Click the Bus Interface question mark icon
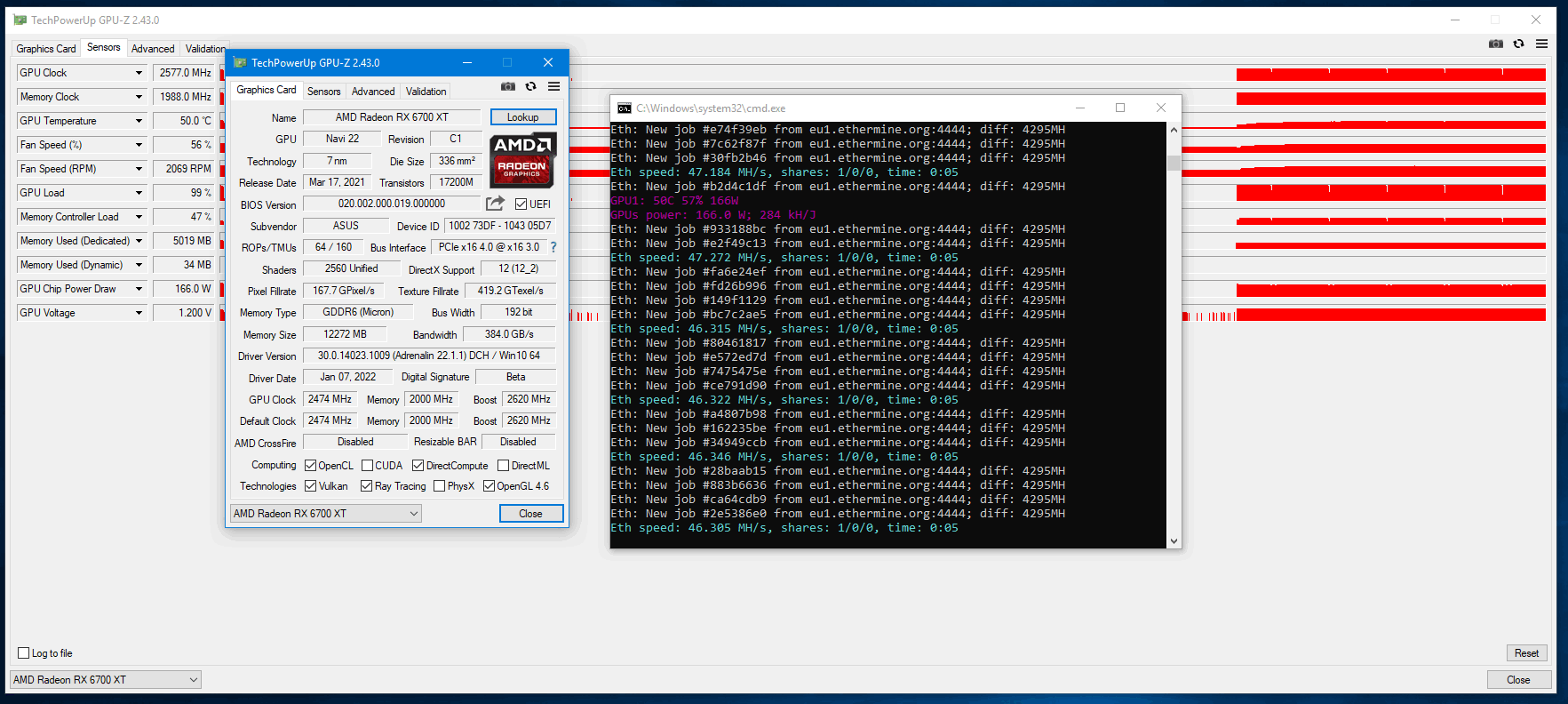Screen dimensions: 1568x704 point(553,247)
